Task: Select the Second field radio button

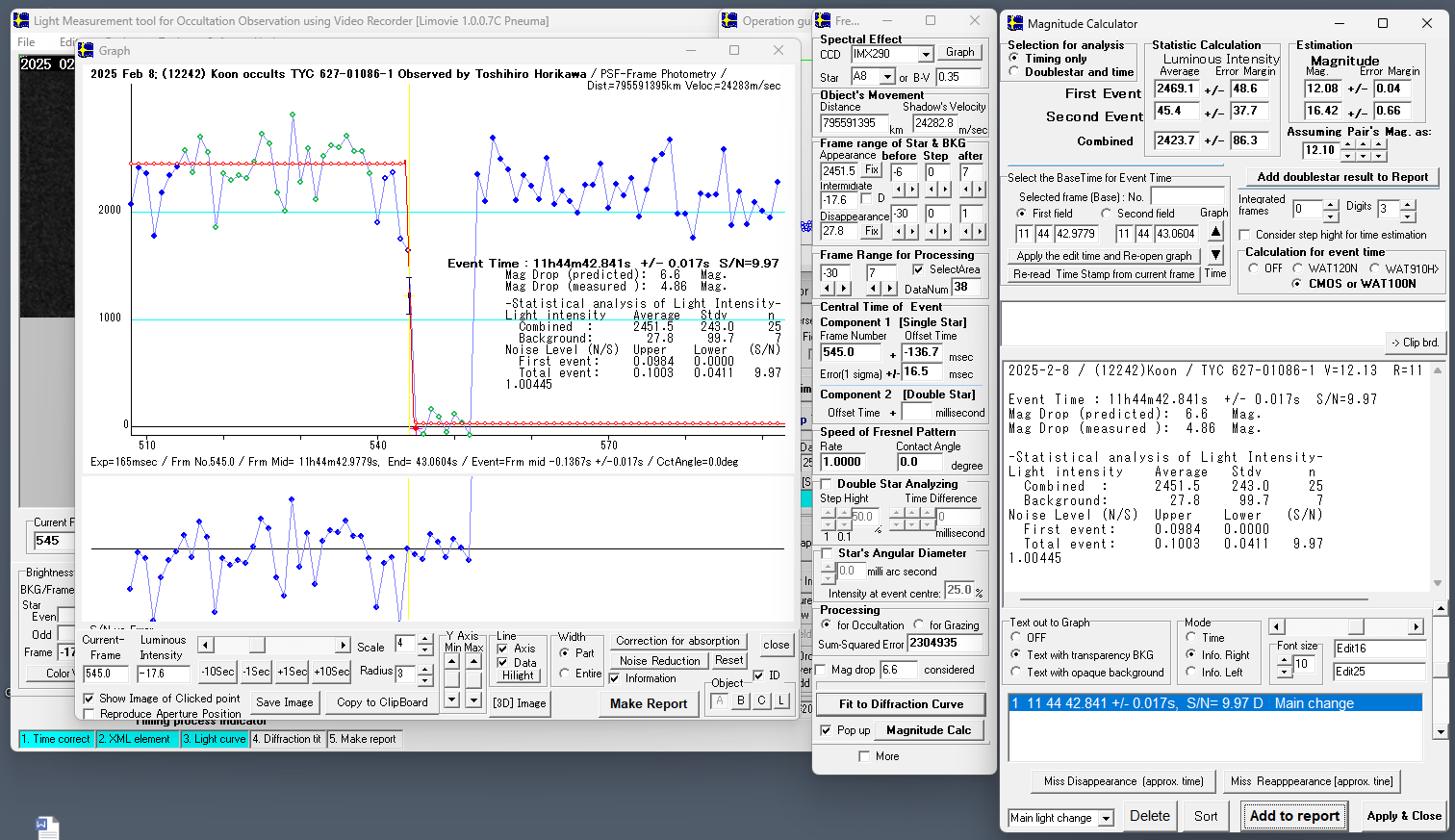Action: pos(1107,214)
